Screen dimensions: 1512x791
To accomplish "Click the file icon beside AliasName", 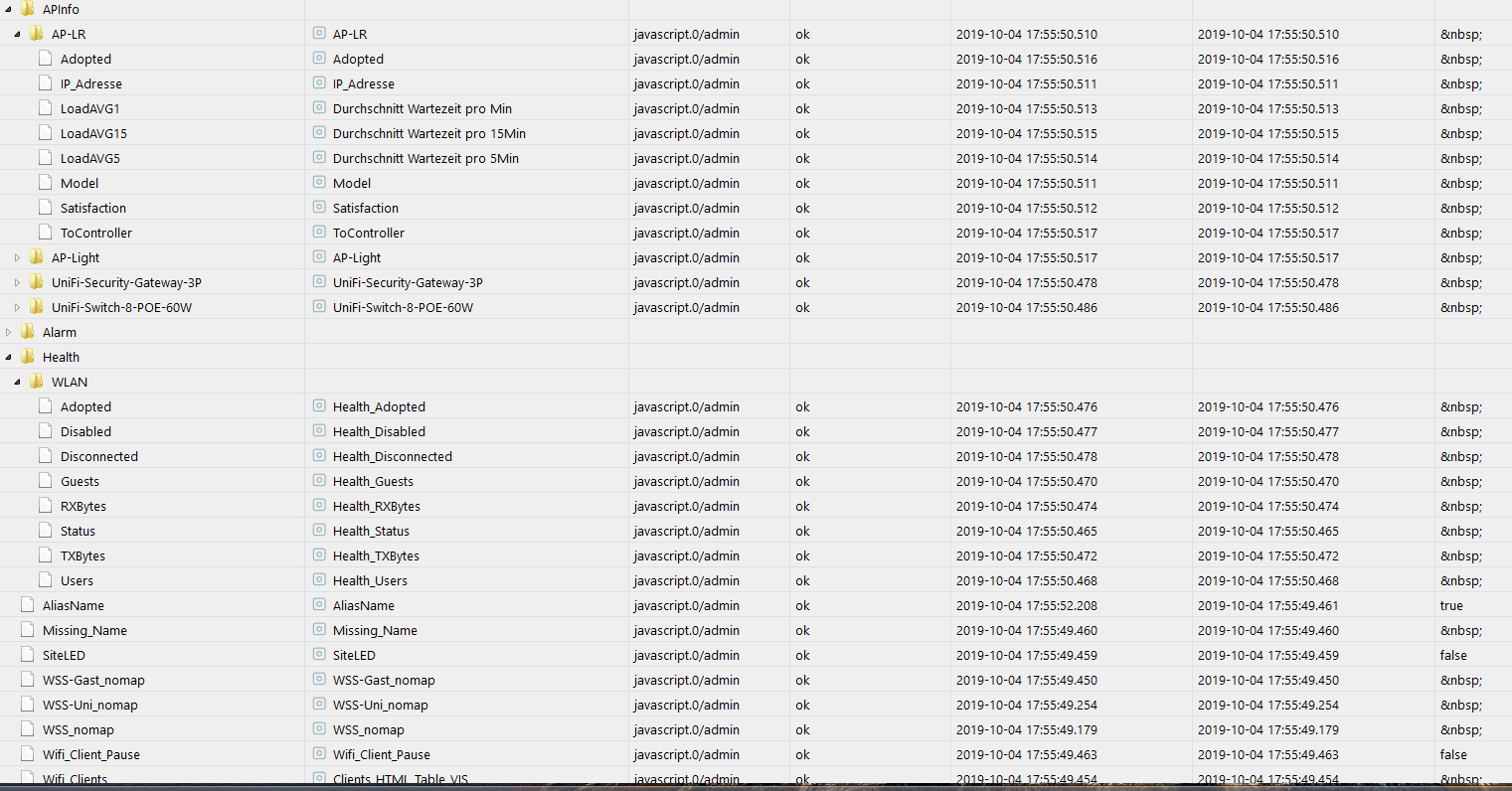I will tap(27, 605).
